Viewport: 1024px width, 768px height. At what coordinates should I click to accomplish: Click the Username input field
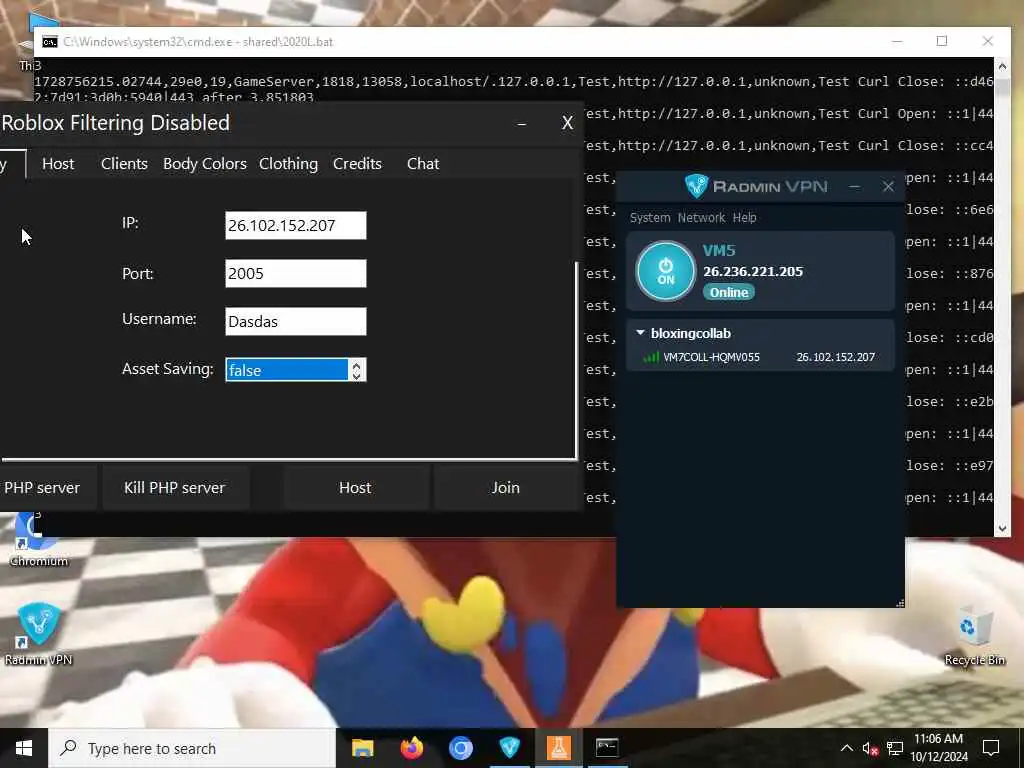(x=296, y=321)
